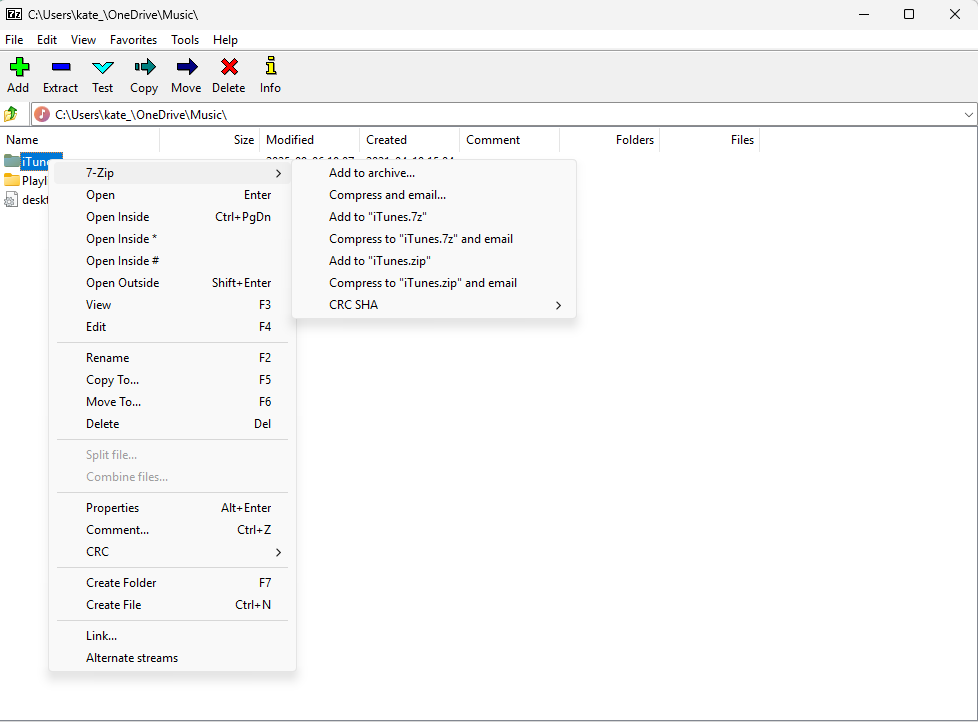Expand the CRC SHA submenu
The image size is (978, 722).
(558, 305)
